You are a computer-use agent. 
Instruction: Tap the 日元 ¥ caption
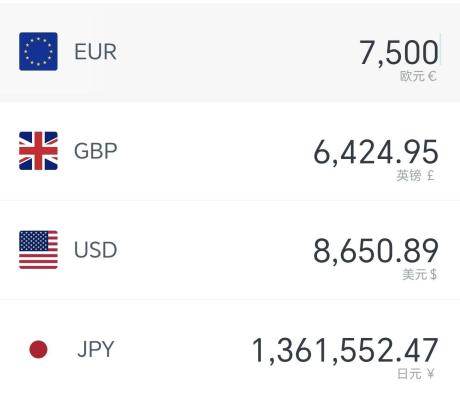click(x=416, y=374)
